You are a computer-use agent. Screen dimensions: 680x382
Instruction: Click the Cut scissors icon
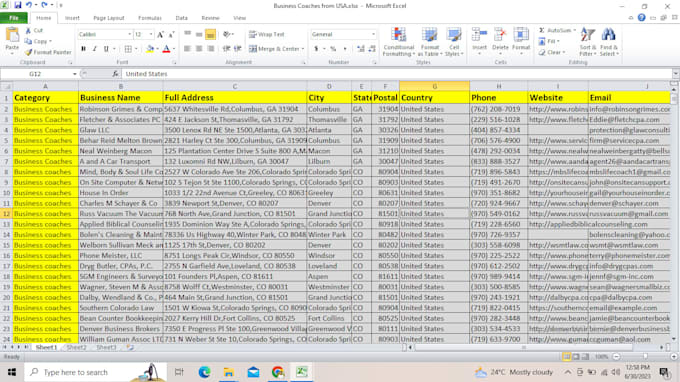point(28,30)
